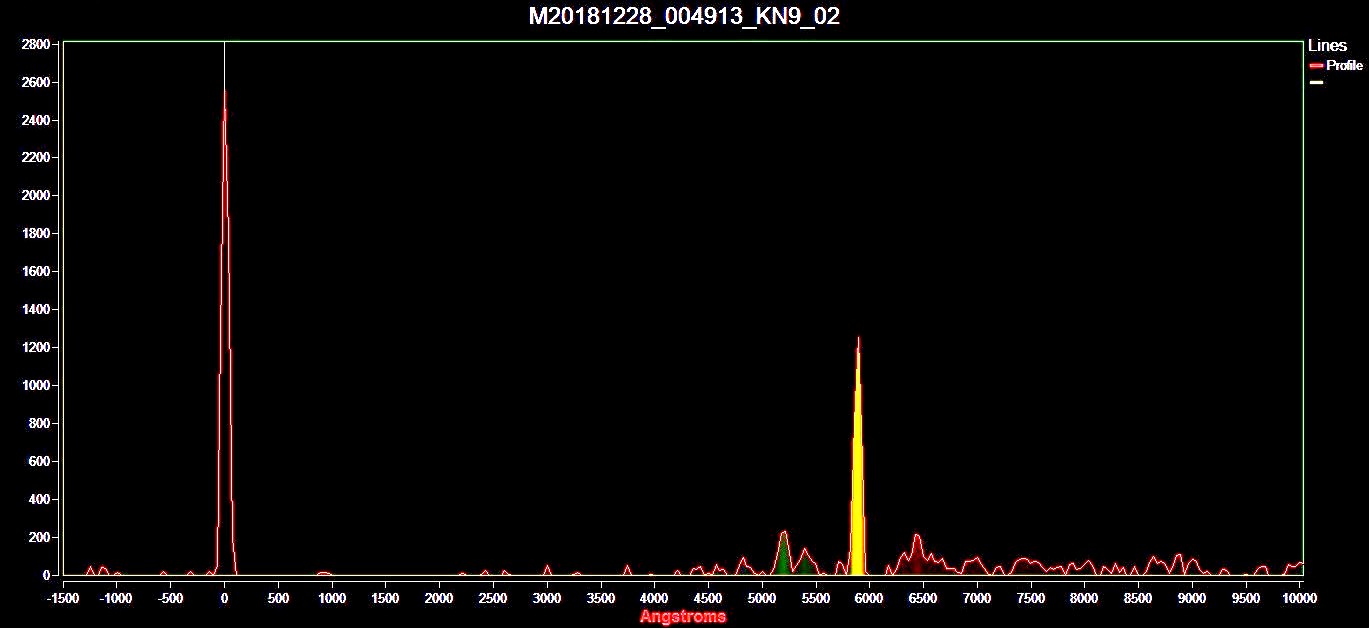Click the 2400 y-axis label
1369x629 pixels.
point(36,120)
